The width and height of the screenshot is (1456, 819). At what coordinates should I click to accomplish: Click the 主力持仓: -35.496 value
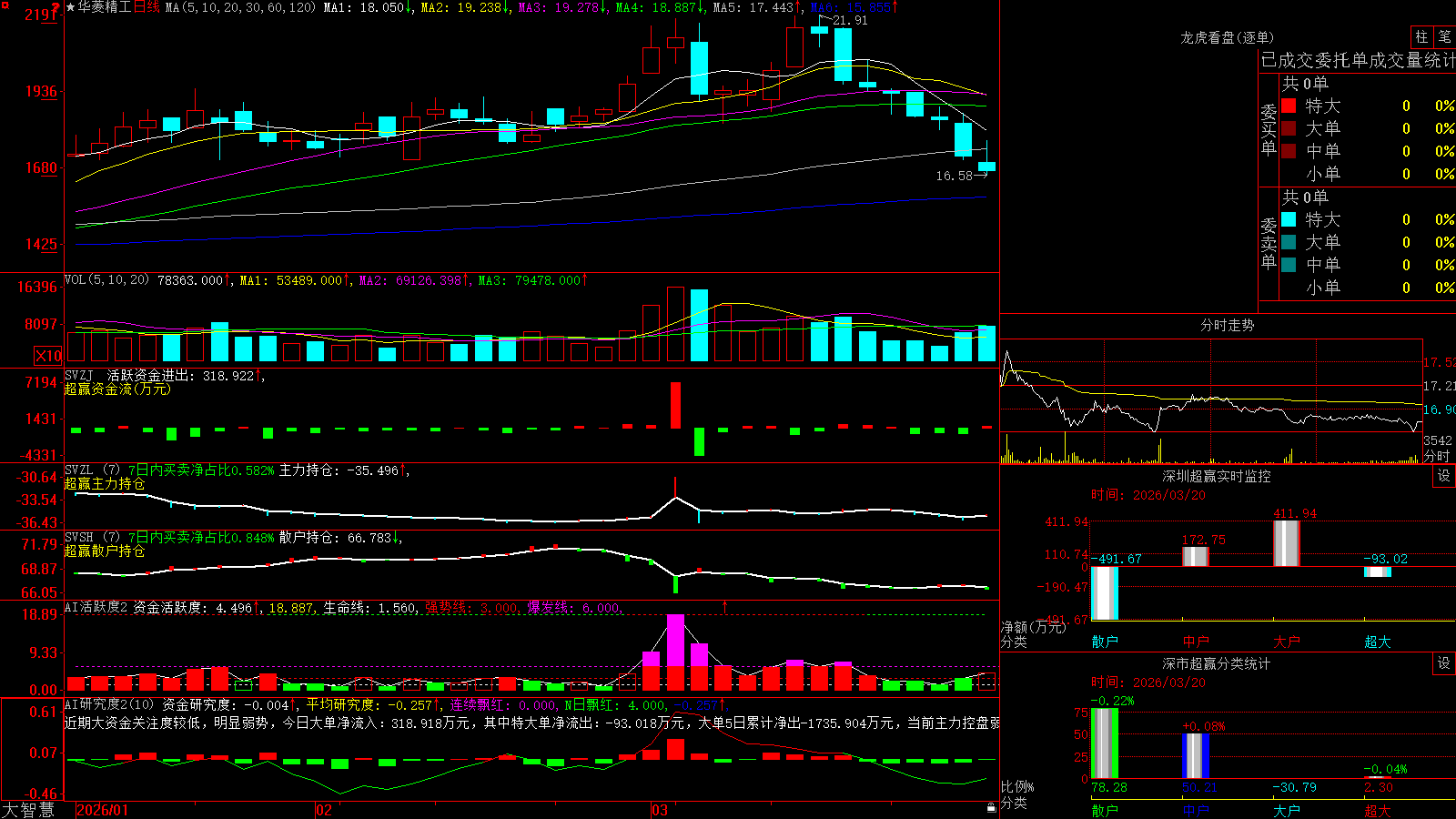[x=344, y=470]
